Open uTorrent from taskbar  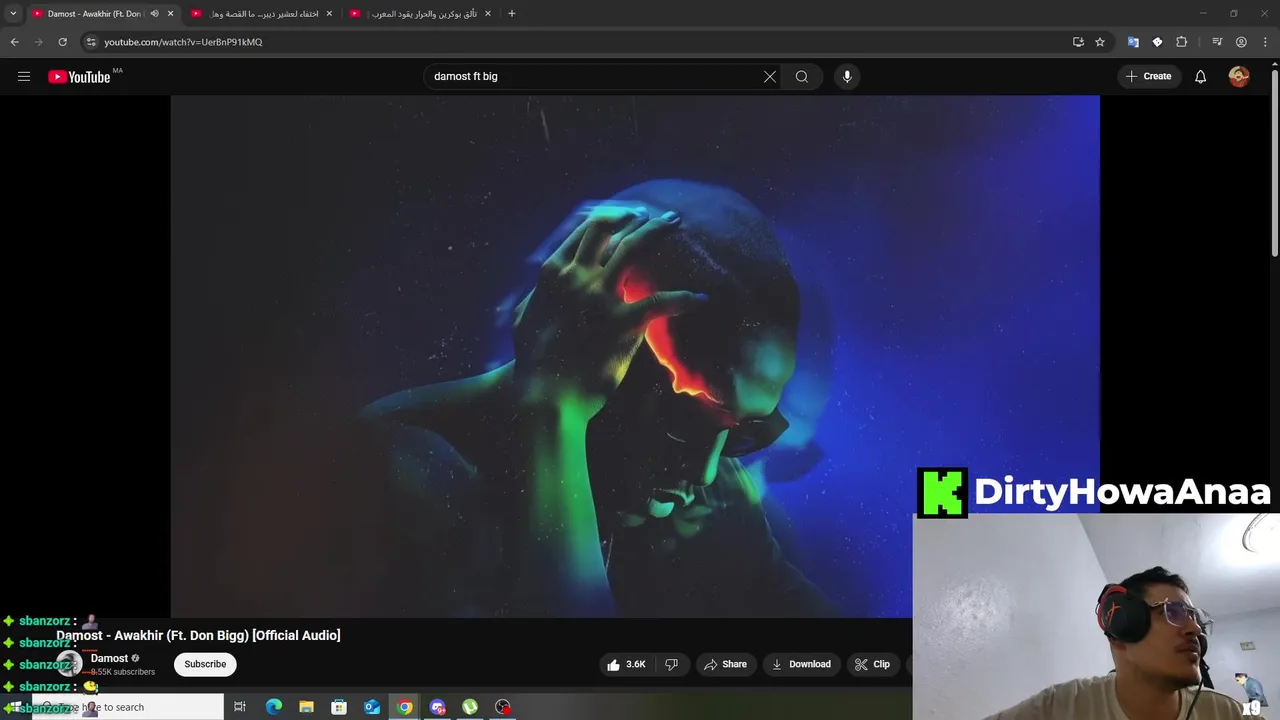[470, 707]
